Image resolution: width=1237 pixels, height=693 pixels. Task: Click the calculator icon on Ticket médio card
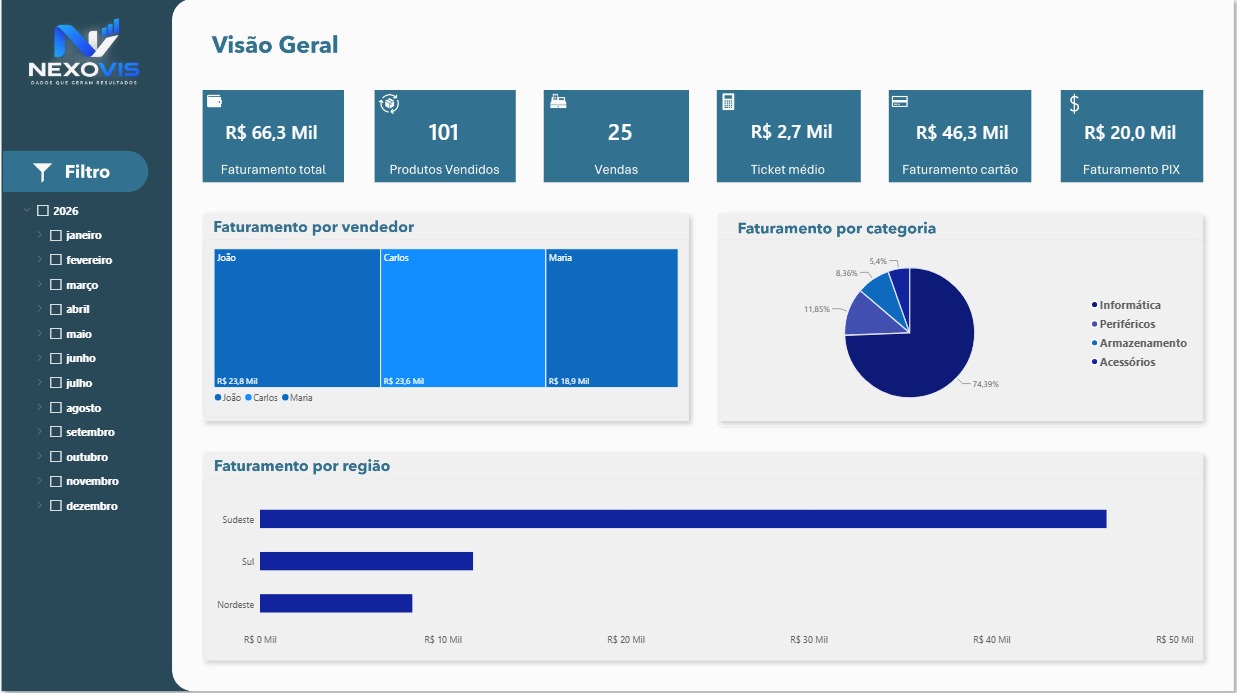pos(728,102)
